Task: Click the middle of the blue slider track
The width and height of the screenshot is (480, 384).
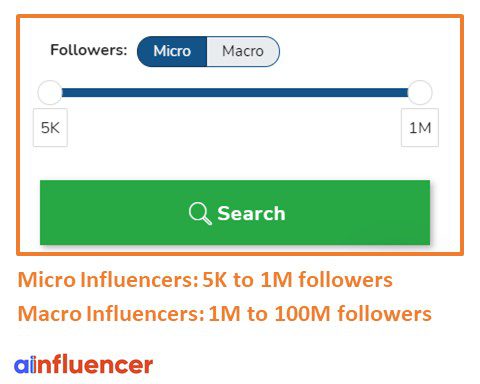Action: tap(235, 93)
